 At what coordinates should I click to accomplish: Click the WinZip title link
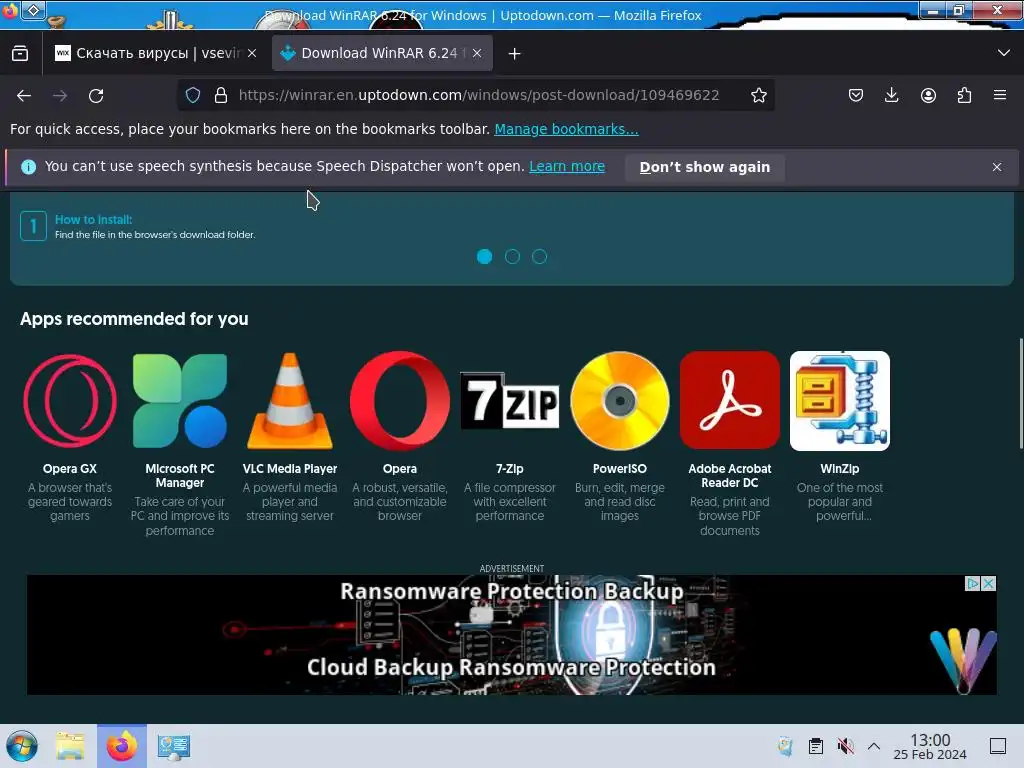pyautogui.click(x=840, y=469)
